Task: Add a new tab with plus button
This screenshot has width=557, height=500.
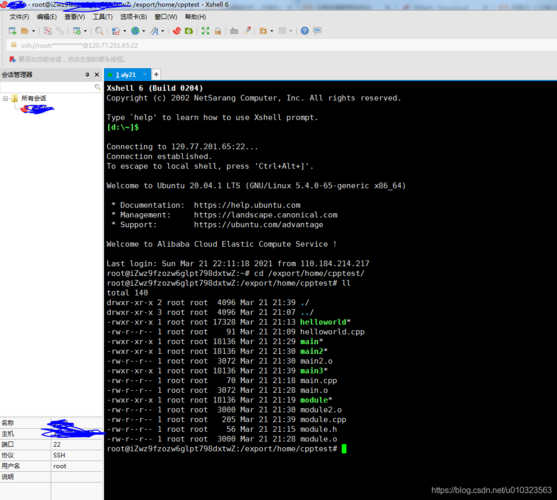Action: [156, 75]
